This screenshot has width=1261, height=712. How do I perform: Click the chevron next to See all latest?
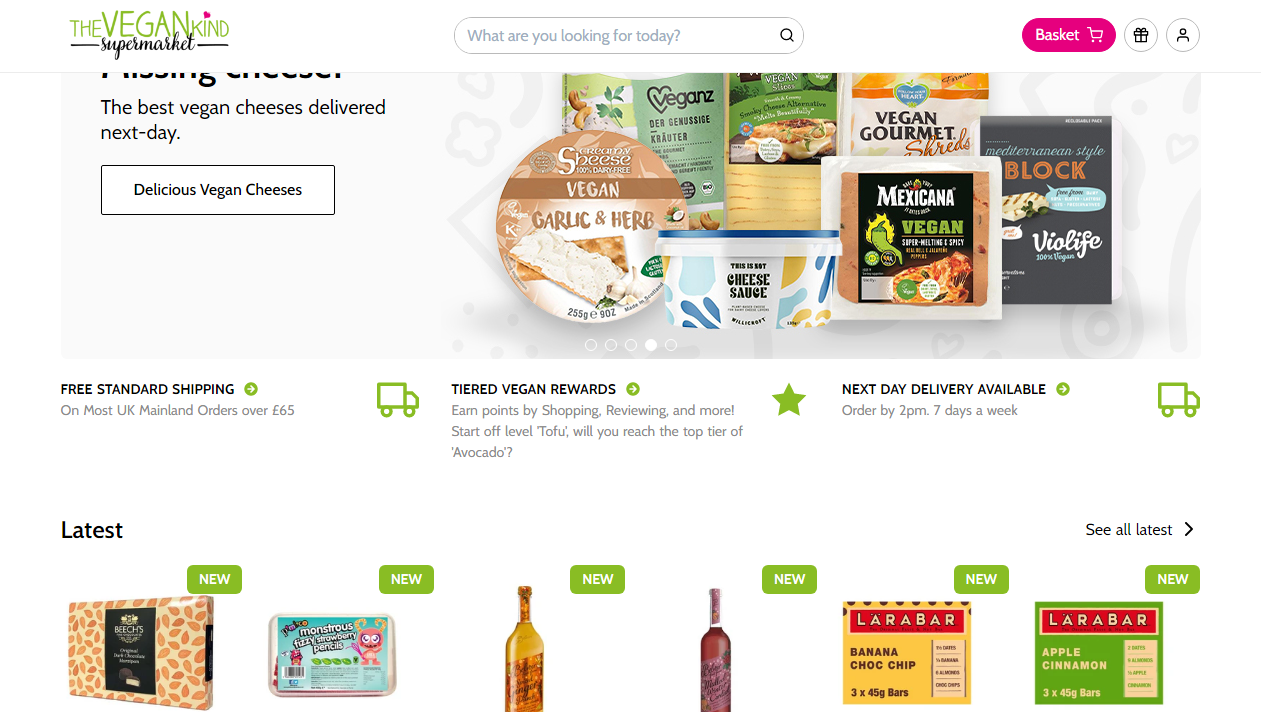coord(1189,529)
